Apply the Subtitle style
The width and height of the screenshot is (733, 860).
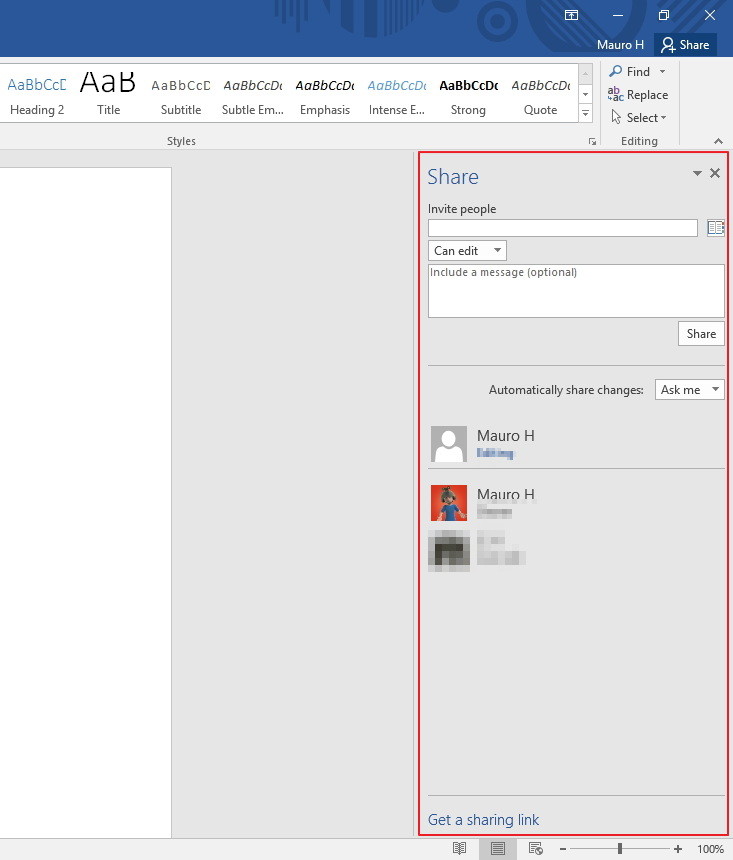pos(181,94)
